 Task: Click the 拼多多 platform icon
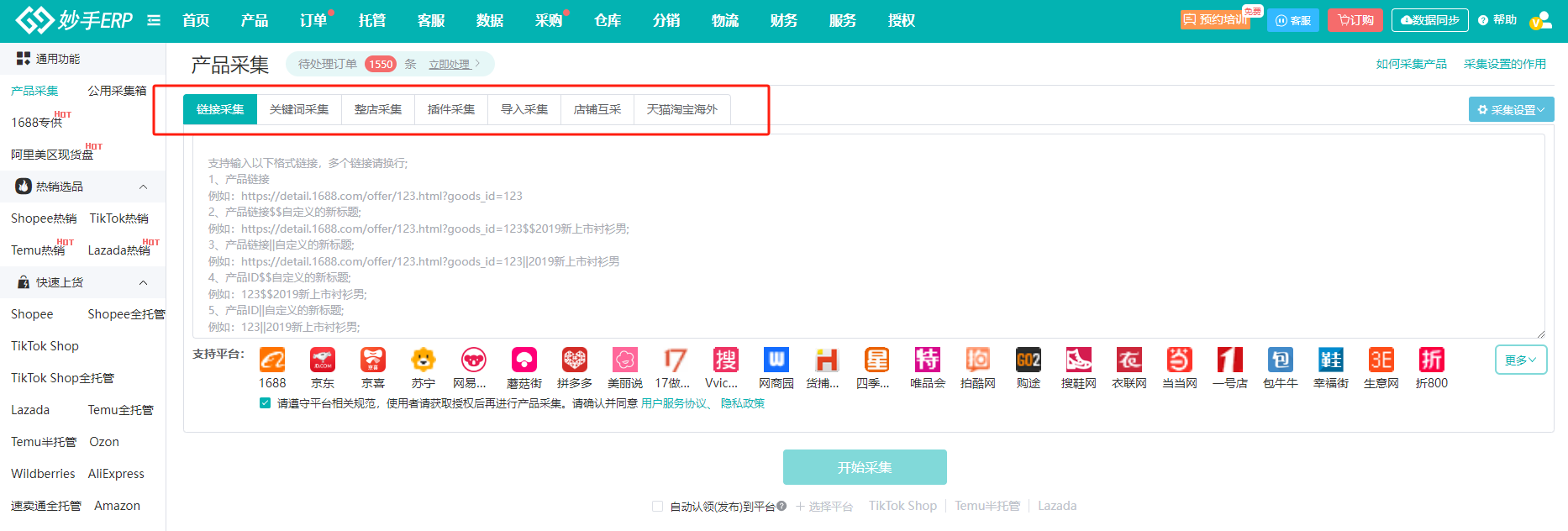[x=575, y=360]
